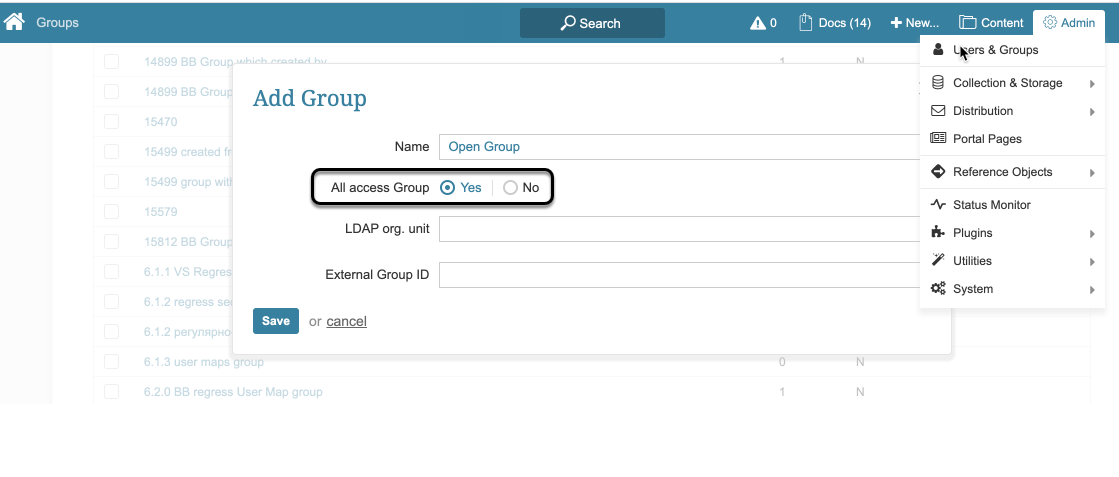Tick the checkbox for group 15470

[x=111, y=121]
